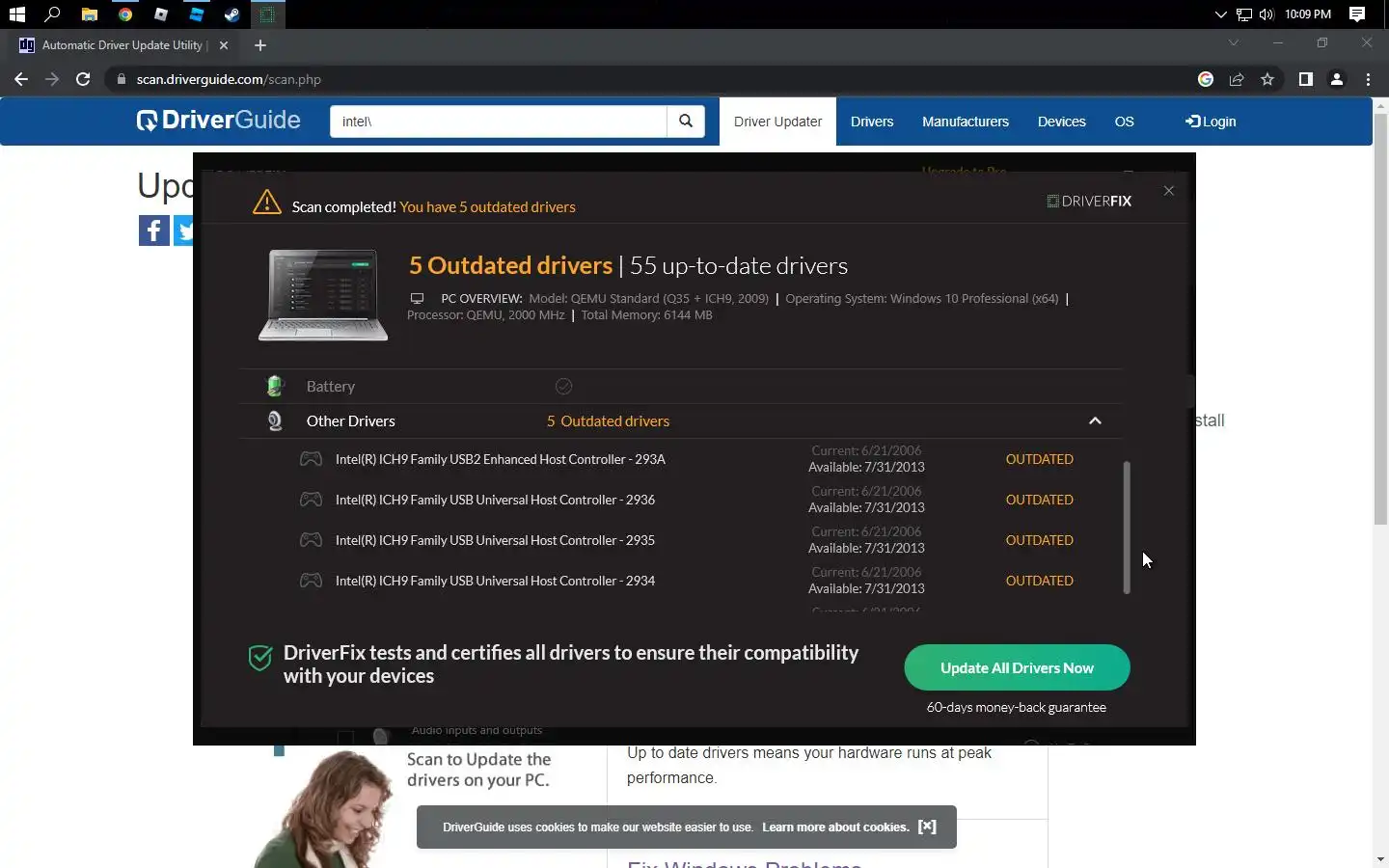Open the Manufacturers menu item

[966, 122]
